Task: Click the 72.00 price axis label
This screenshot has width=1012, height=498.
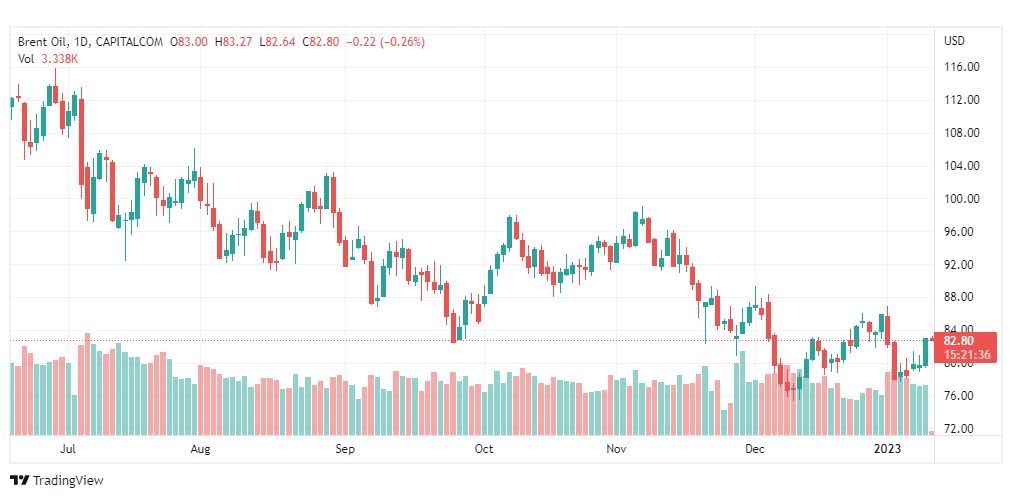Action: click(961, 429)
